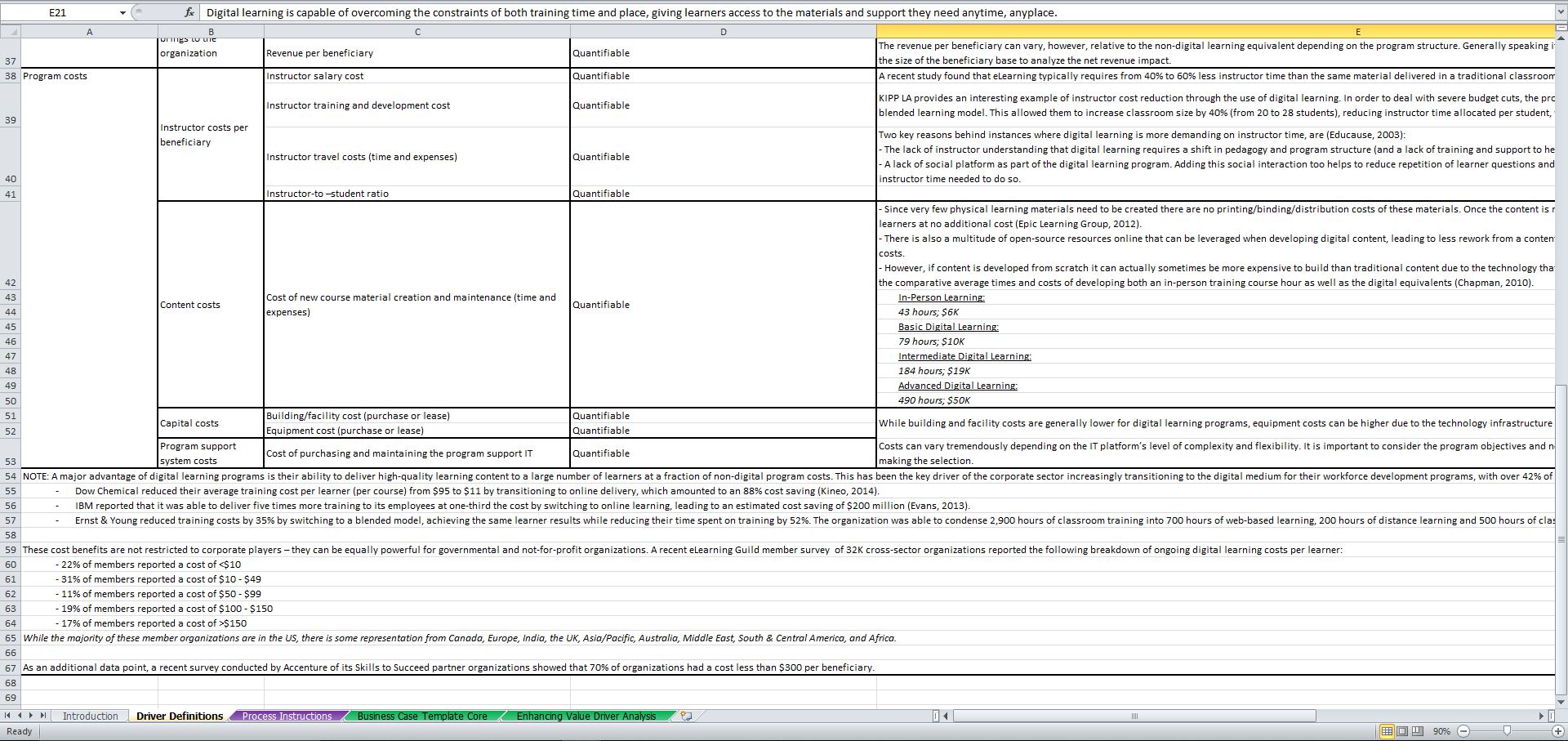Click previous sheet tab arrow
Screen dimensions: 1568x741
[20, 716]
